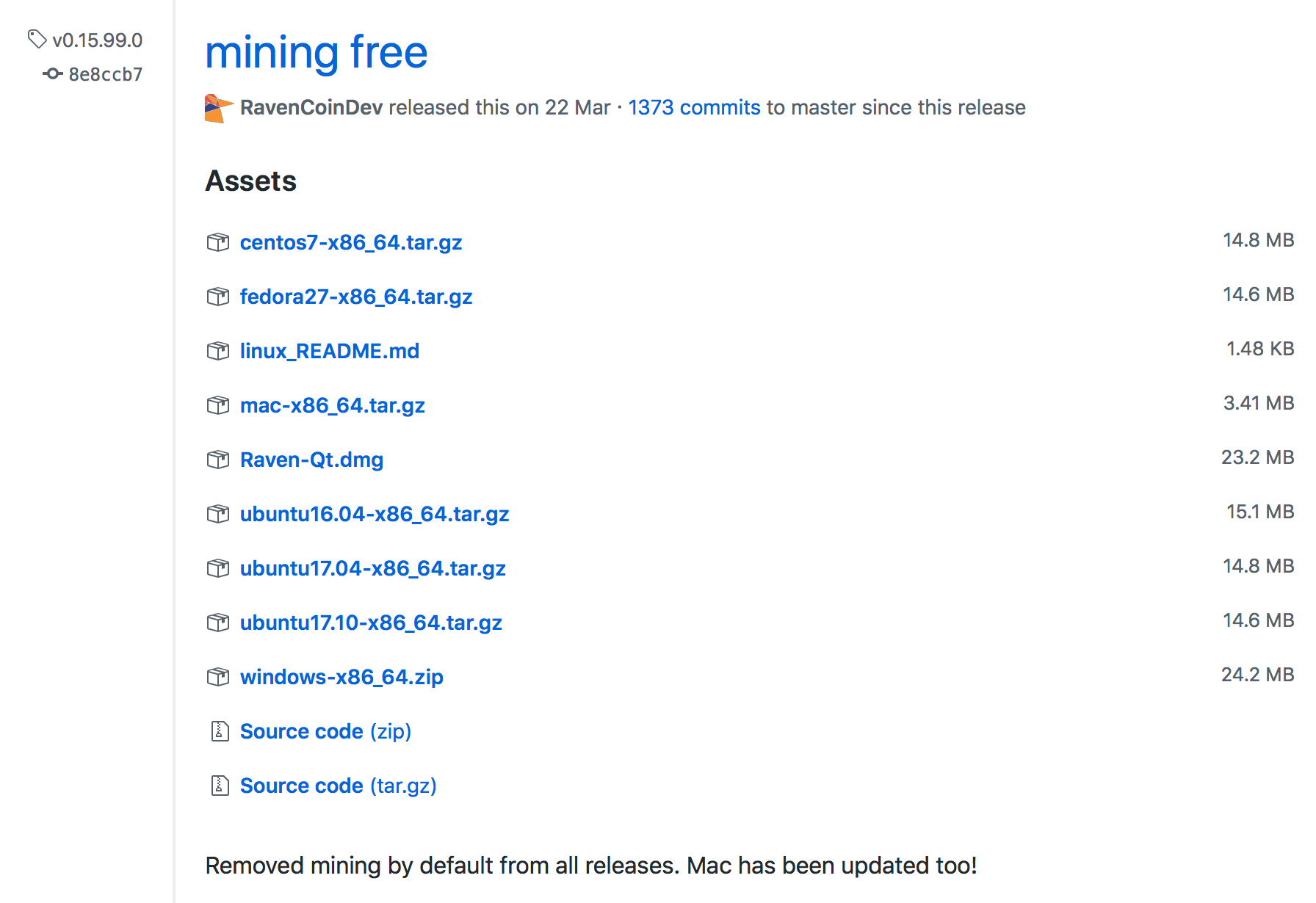Viewport: 1316px width, 903px height.
Task: Open the v0.15.99.0 tag link
Action: tap(97, 40)
